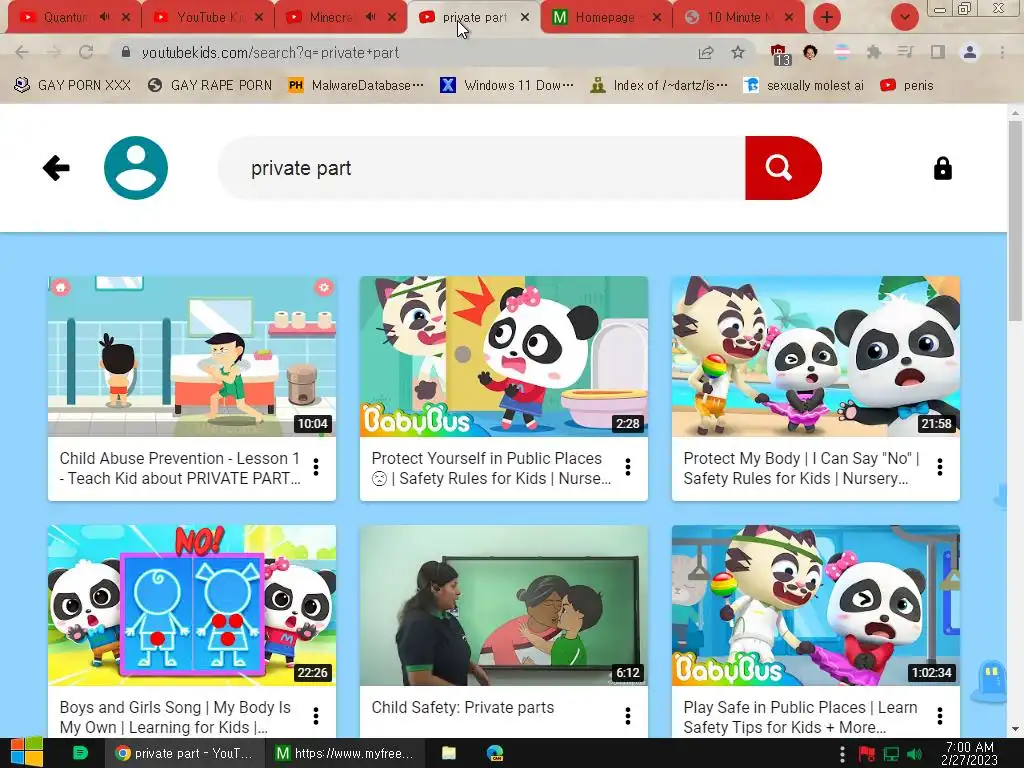Screen dimensions: 1024x768
Task: Open the extension icon showing badge 13
Action: [779, 55]
